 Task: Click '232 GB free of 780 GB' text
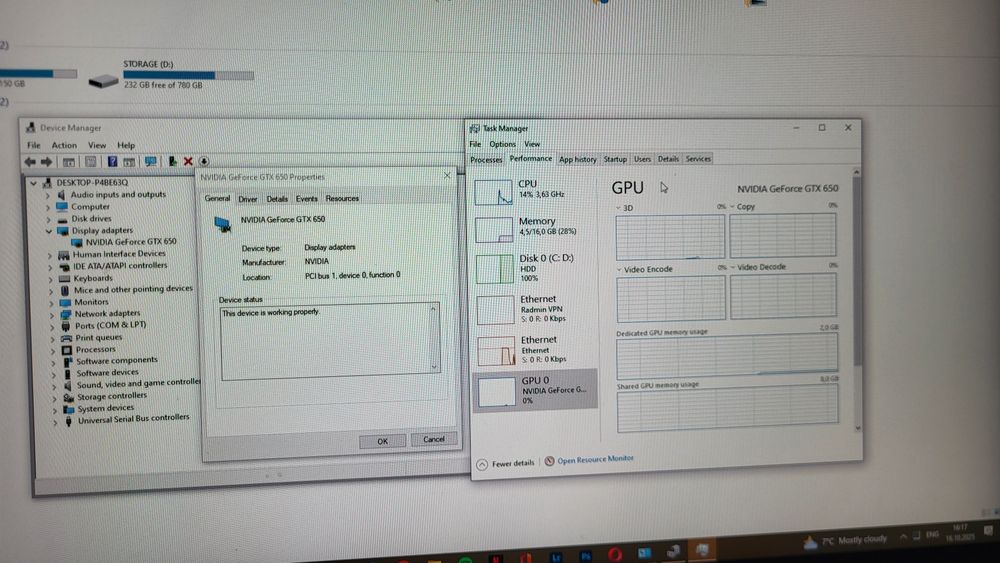click(x=163, y=85)
